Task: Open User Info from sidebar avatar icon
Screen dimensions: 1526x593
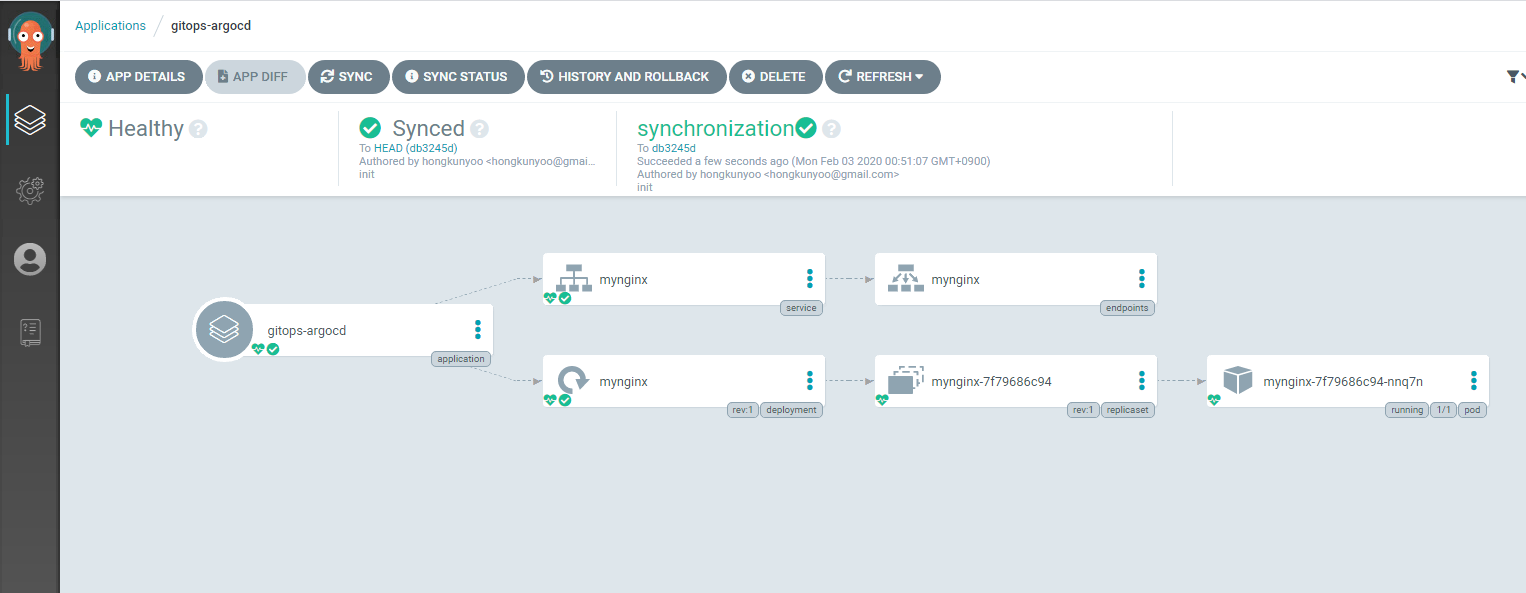Action: tap(30, 259)
